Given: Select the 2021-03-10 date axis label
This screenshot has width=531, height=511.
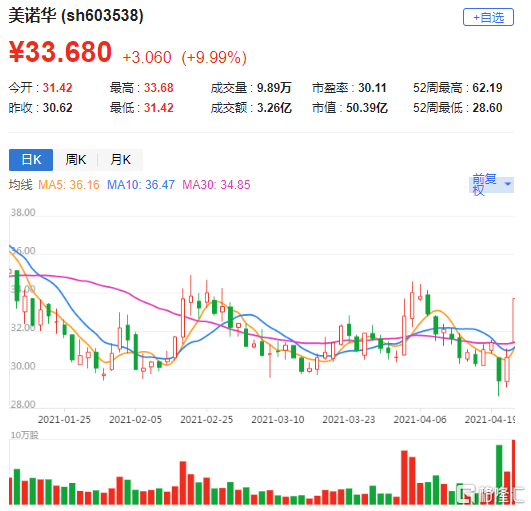Looking at the screenshot, I should coord(278,420).
